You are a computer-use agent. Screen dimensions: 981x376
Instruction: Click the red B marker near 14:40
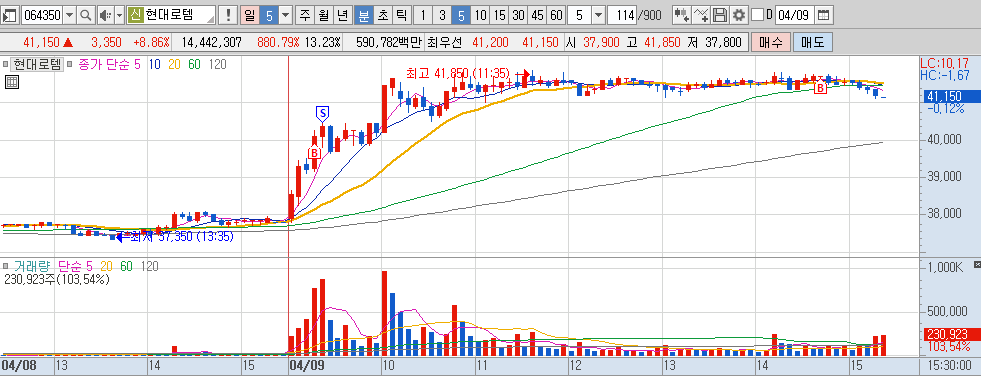pyautogui.click(x=820, y=89)
